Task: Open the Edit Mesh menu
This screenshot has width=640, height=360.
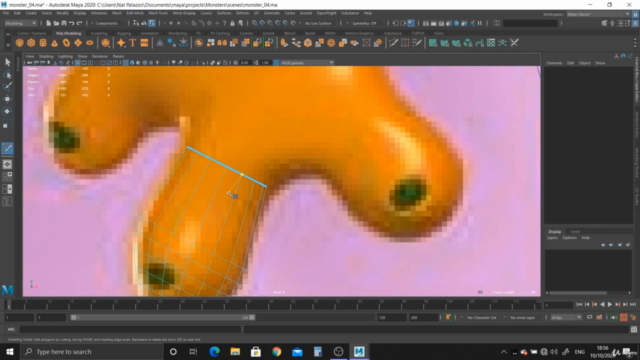Action: tap(135, 13)
